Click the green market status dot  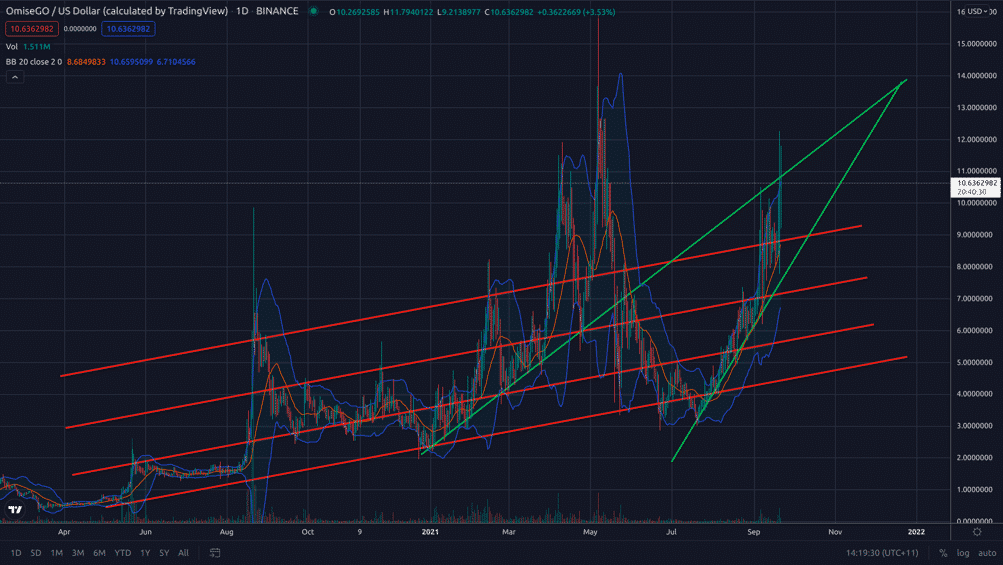(313, 11)
